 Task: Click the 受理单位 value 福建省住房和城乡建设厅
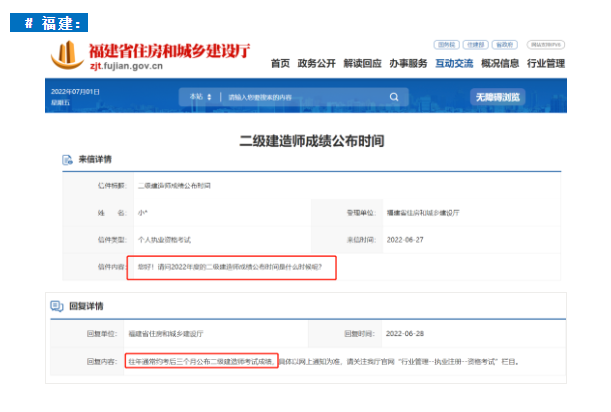[423, 213]
